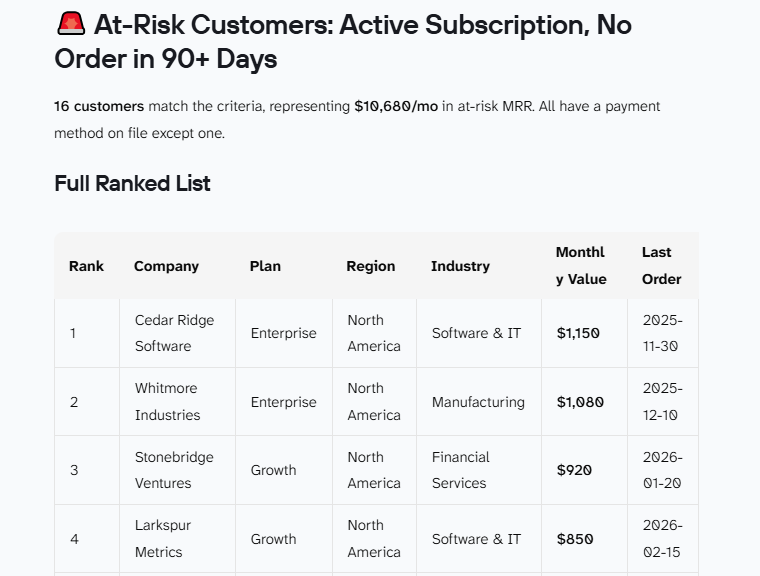Click the 2025-11-30 last order date

(x=663, y=333)
